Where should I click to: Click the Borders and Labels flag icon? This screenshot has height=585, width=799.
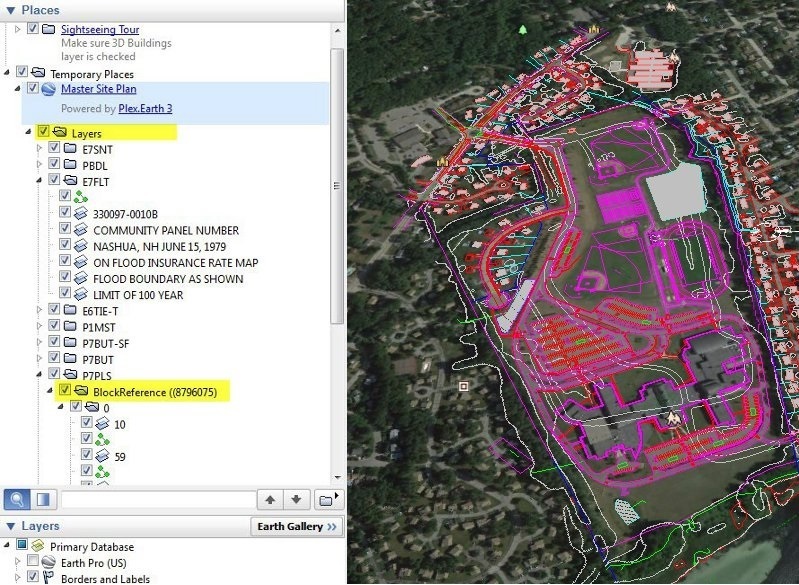pyautogui.click(x=50, y=578)
